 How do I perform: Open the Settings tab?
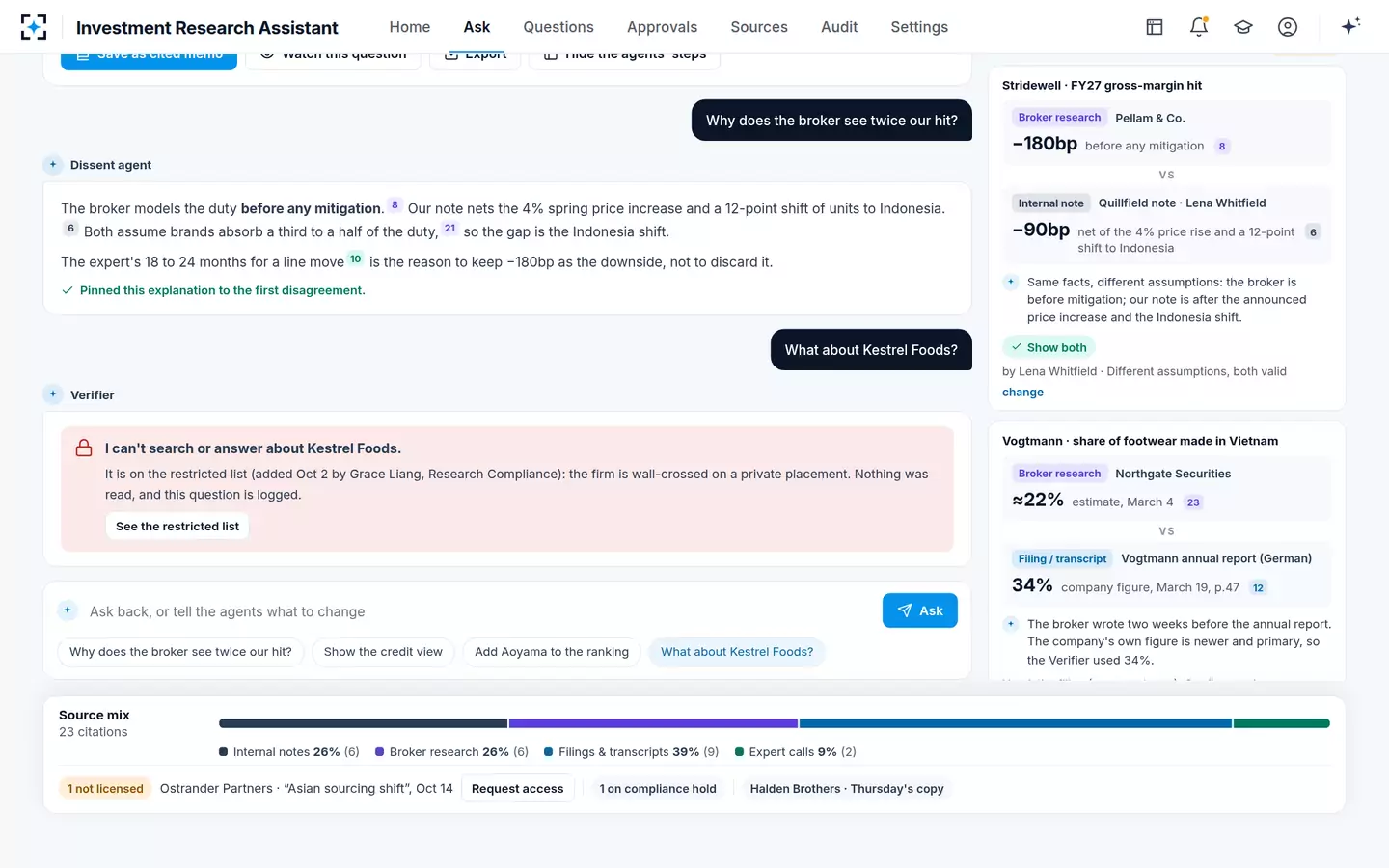point(919,27)
